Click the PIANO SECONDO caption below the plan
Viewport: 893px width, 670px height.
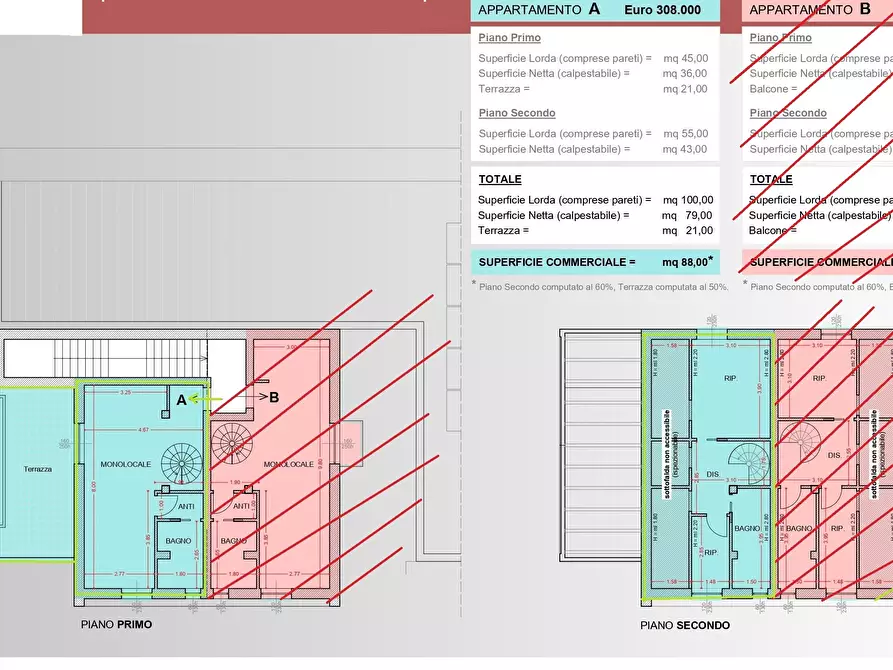(685, 625)
